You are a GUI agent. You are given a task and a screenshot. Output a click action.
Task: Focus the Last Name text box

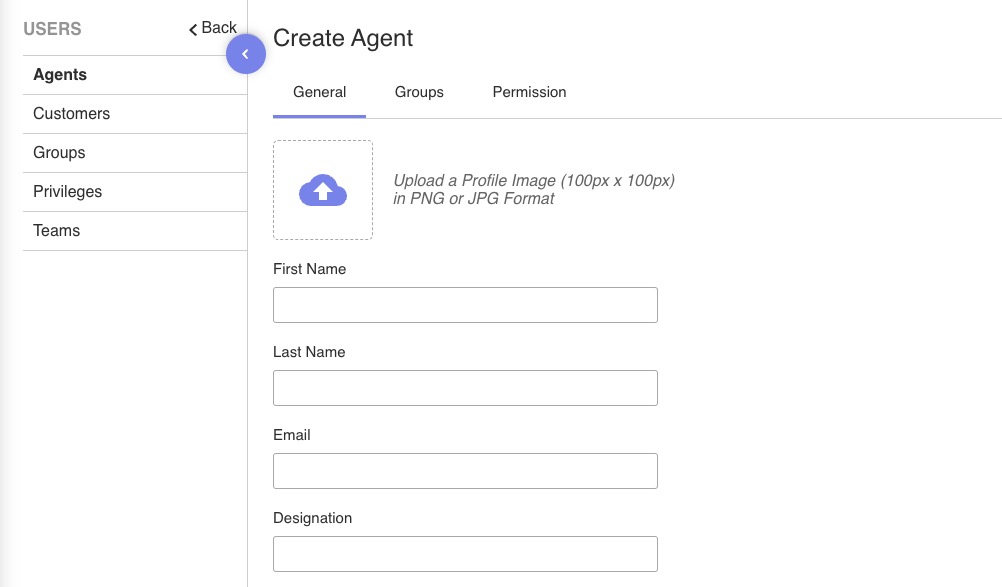[x=465, y=387]
